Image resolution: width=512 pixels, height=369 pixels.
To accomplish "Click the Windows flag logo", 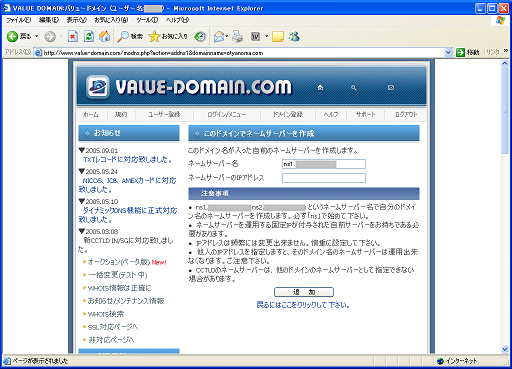I will [x=500, y=20].
